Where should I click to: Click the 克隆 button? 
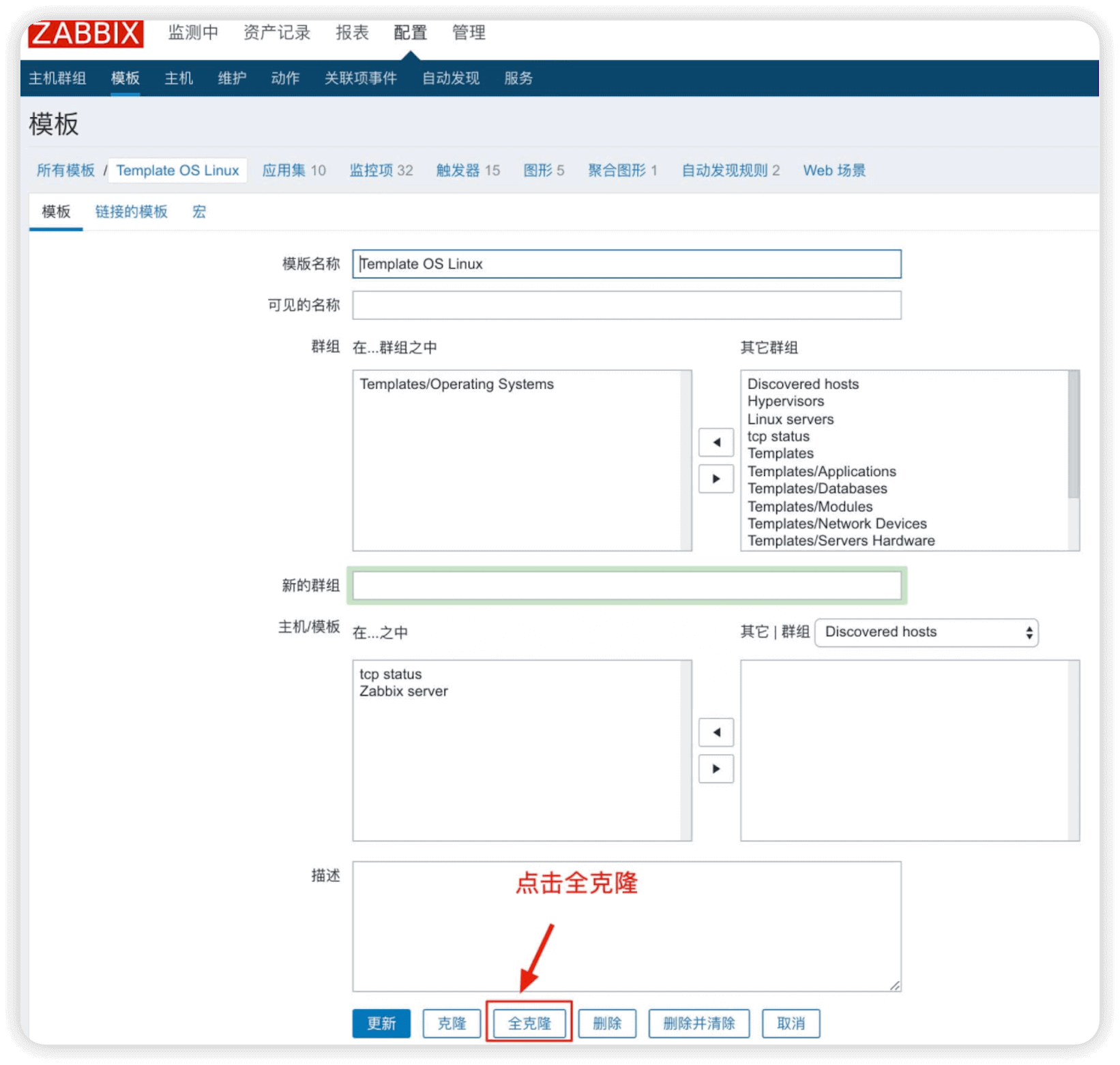click(x=452, y=1023)
